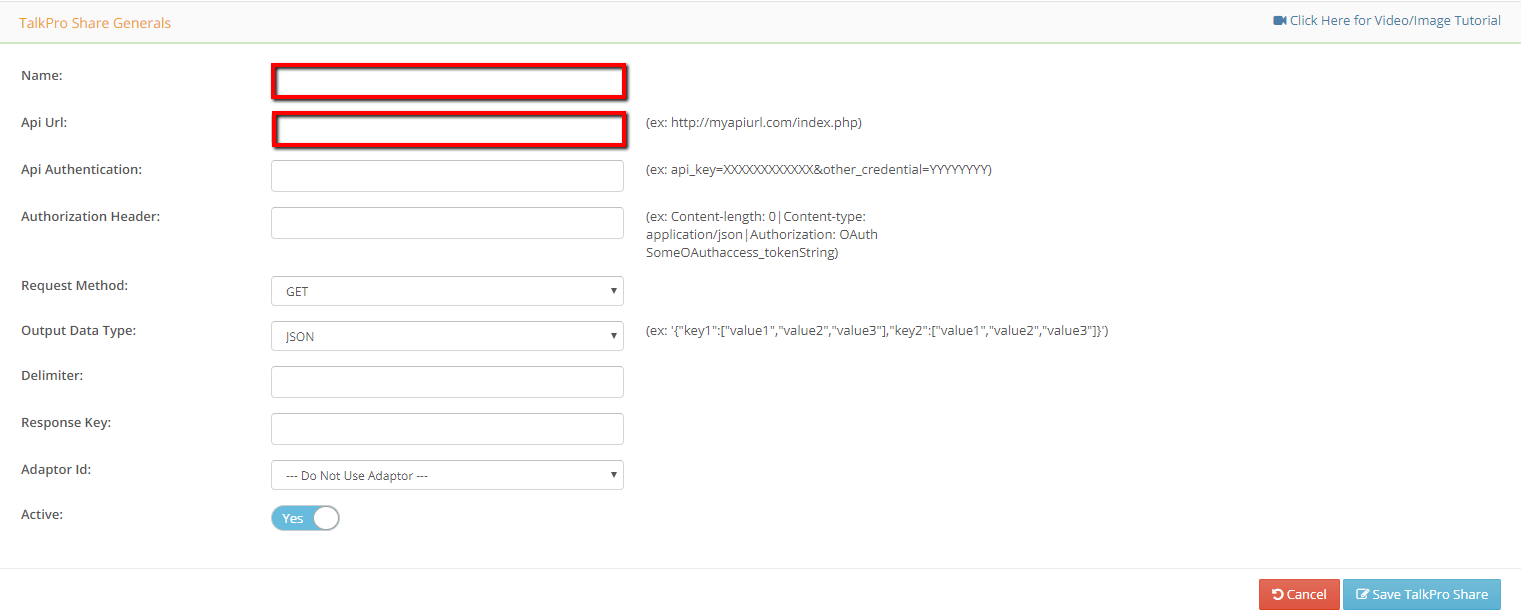The width and height of the screenshot is (1521, 616).
Task: Open the Video/Image Tutorial link
Action: point(1394,21)
